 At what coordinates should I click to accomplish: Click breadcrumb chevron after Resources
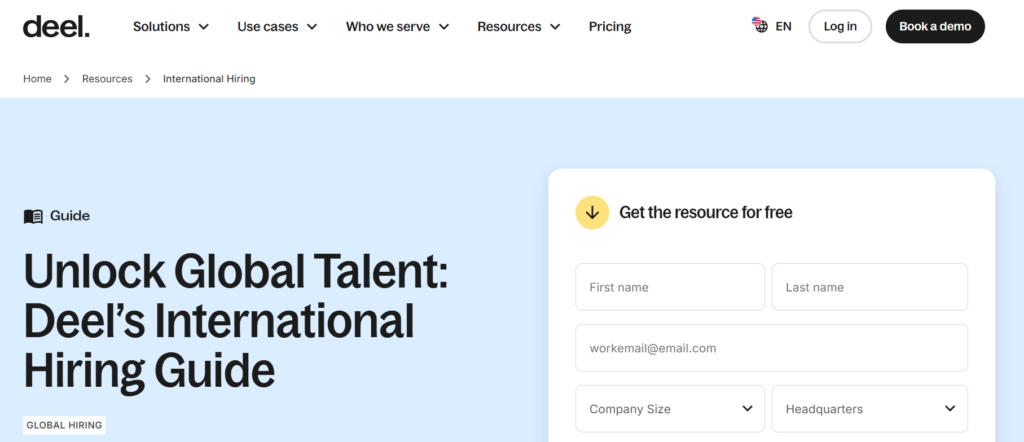coord(148,79)
